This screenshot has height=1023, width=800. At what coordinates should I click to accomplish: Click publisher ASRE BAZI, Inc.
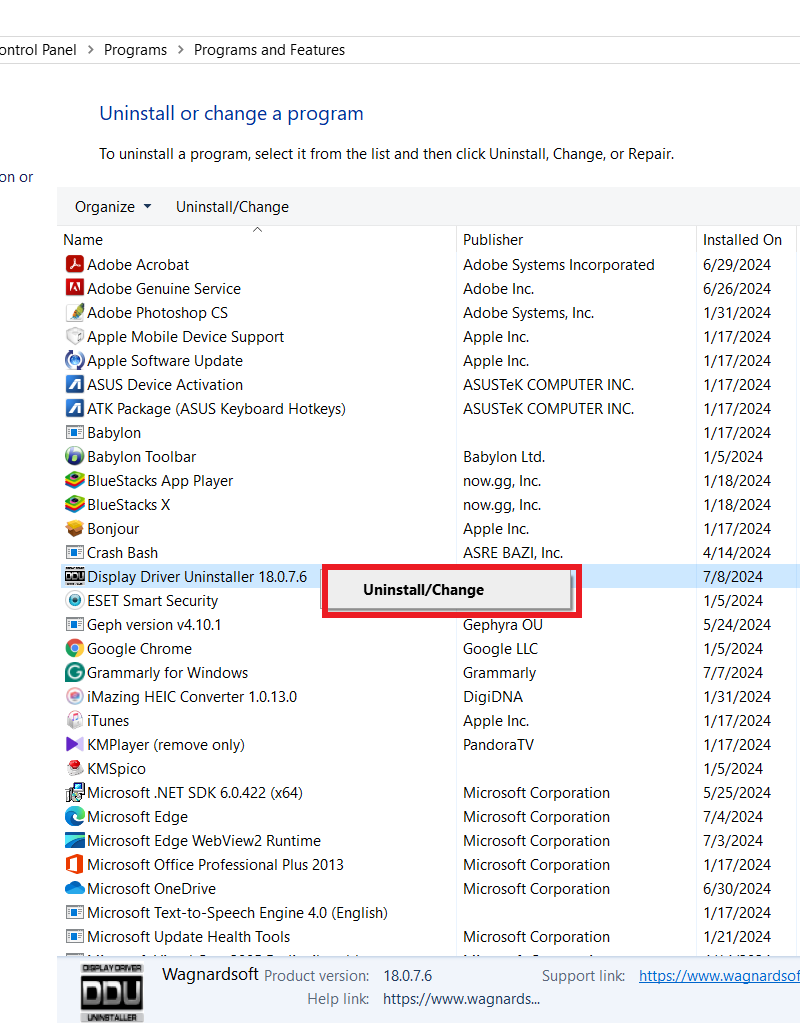coord(513,553)
